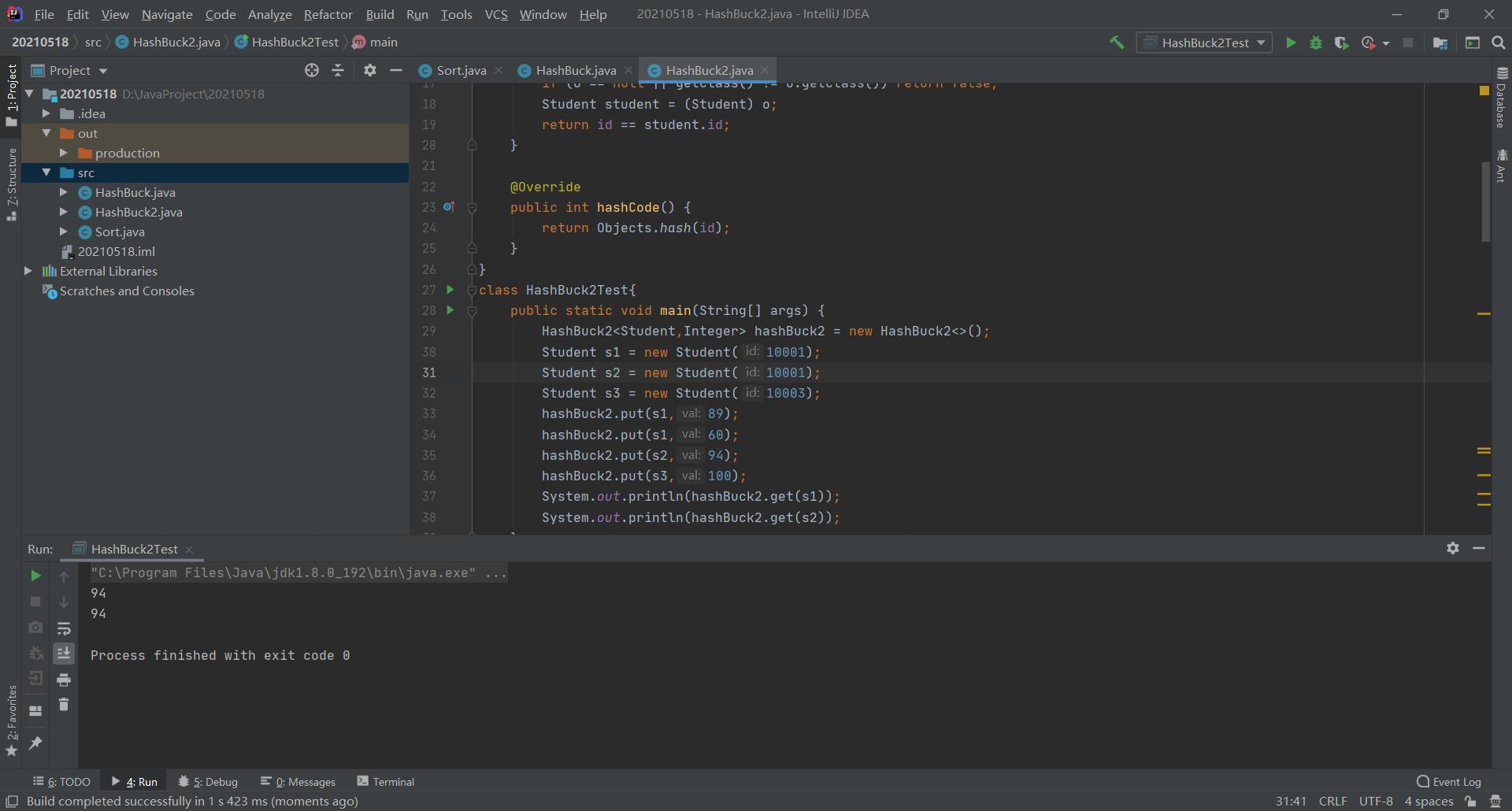1512x811 pixels.
Task: Expand External Libraries node
Action: (29, 271)
